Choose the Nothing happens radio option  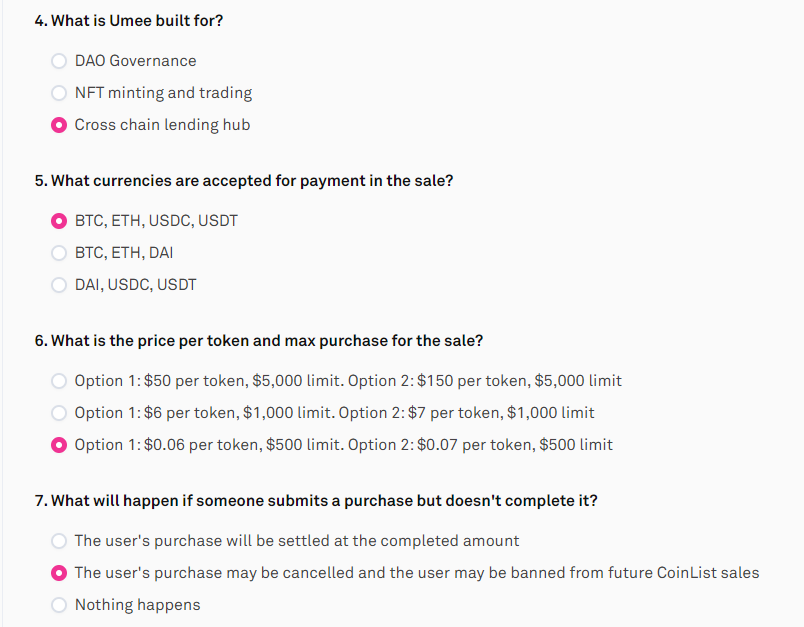click(x=59, y=605)
